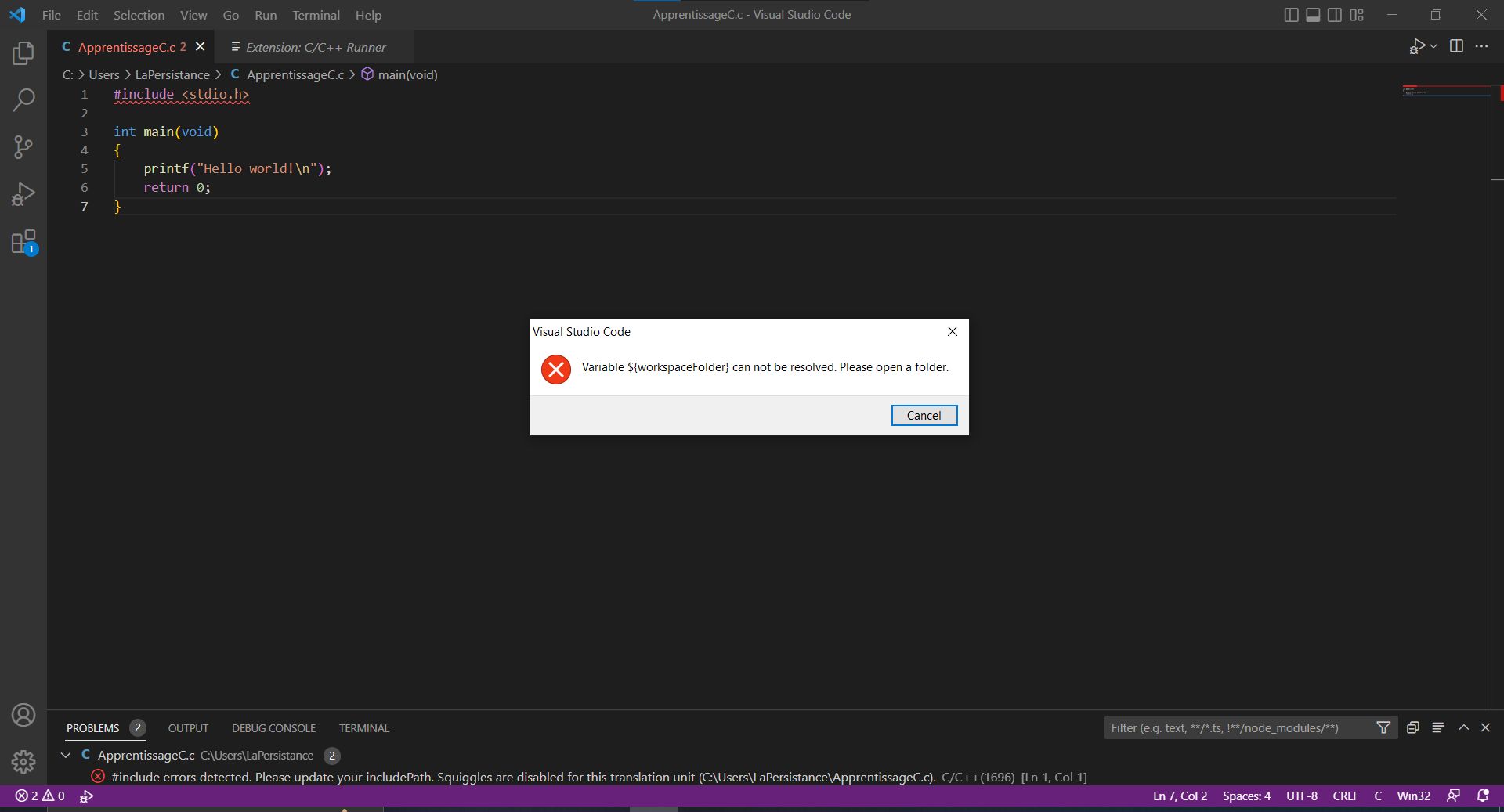This screenshot has width=1504, height=812.
Task: Click the C: drive in breadcrumb
Action: pos(68,74)
